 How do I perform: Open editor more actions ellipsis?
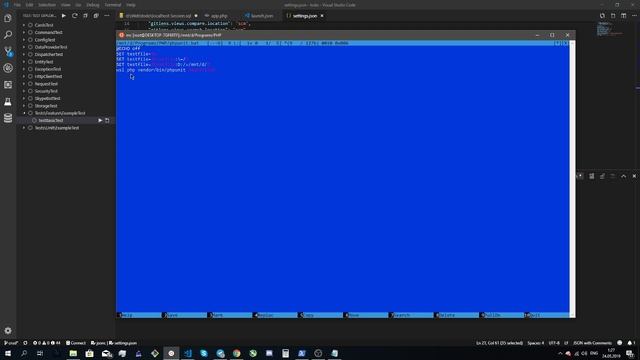634,16
